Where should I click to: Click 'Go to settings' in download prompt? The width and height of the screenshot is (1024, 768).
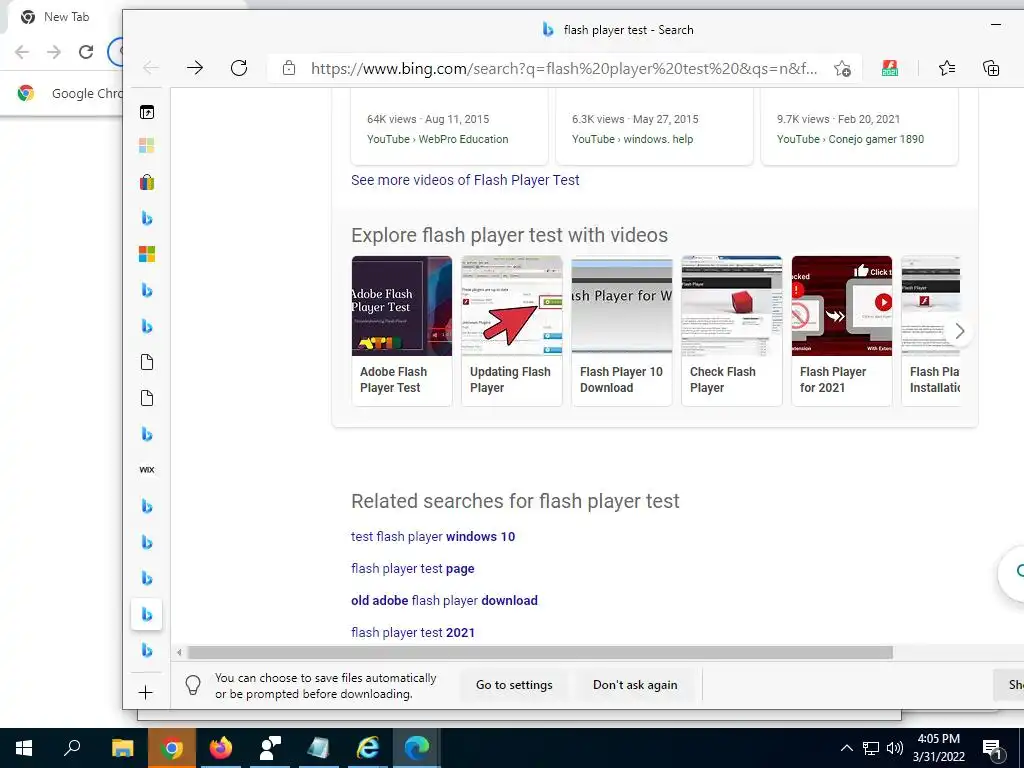point(514,685)
